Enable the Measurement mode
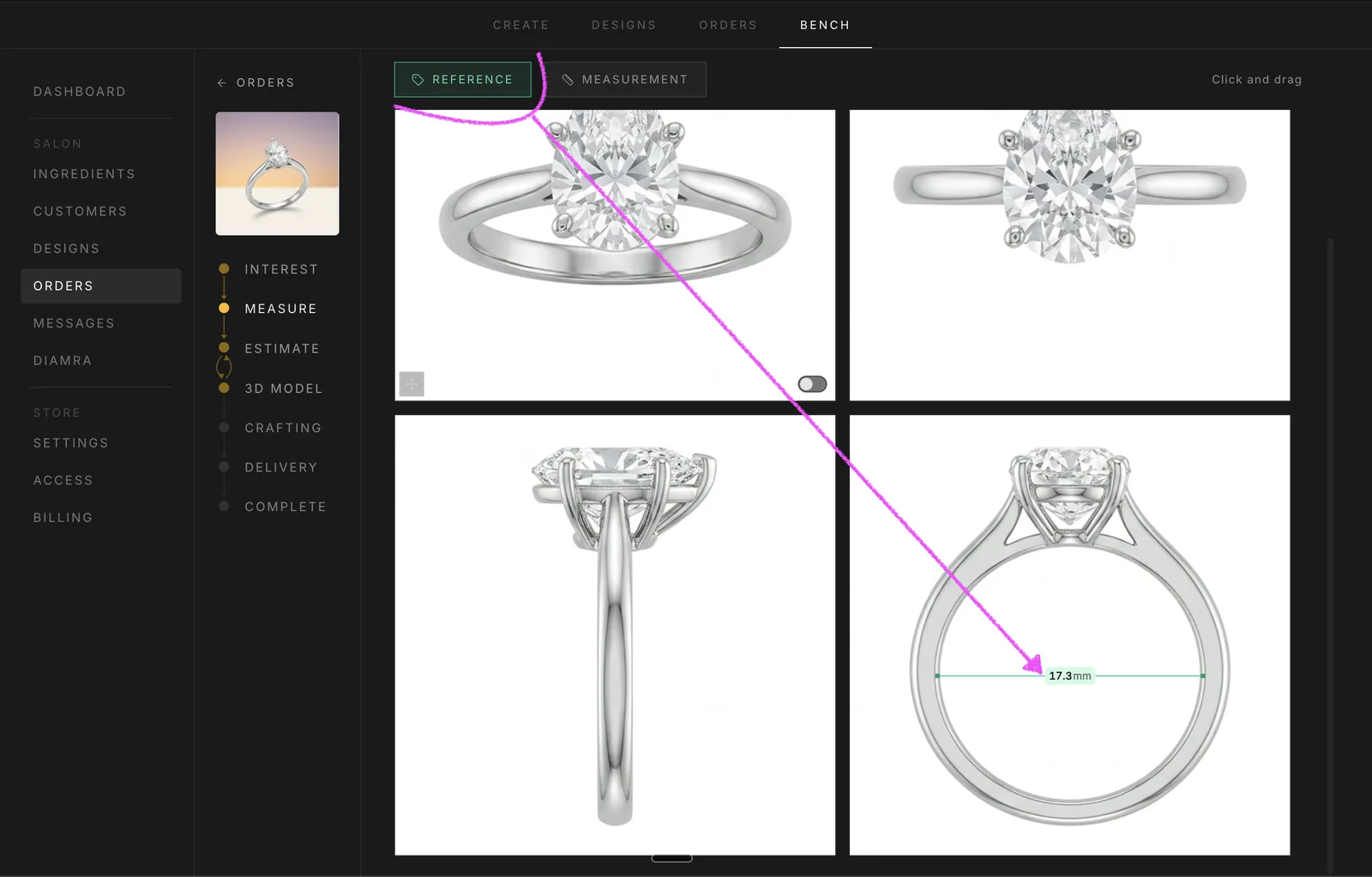1372x877 pixels. tap(626, 79)
